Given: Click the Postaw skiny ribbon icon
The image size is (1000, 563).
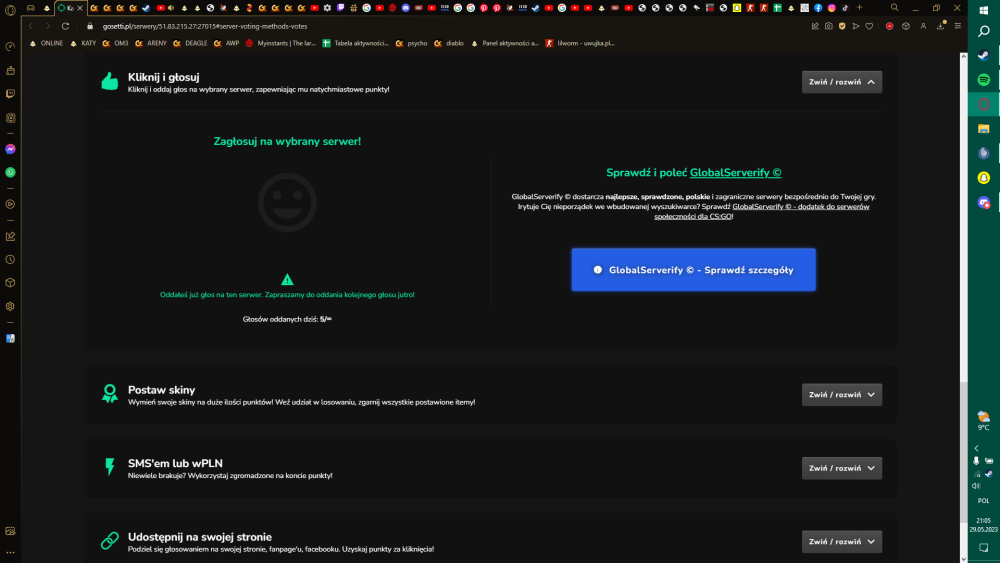Looking at the screenshot, I should (110, 393).
